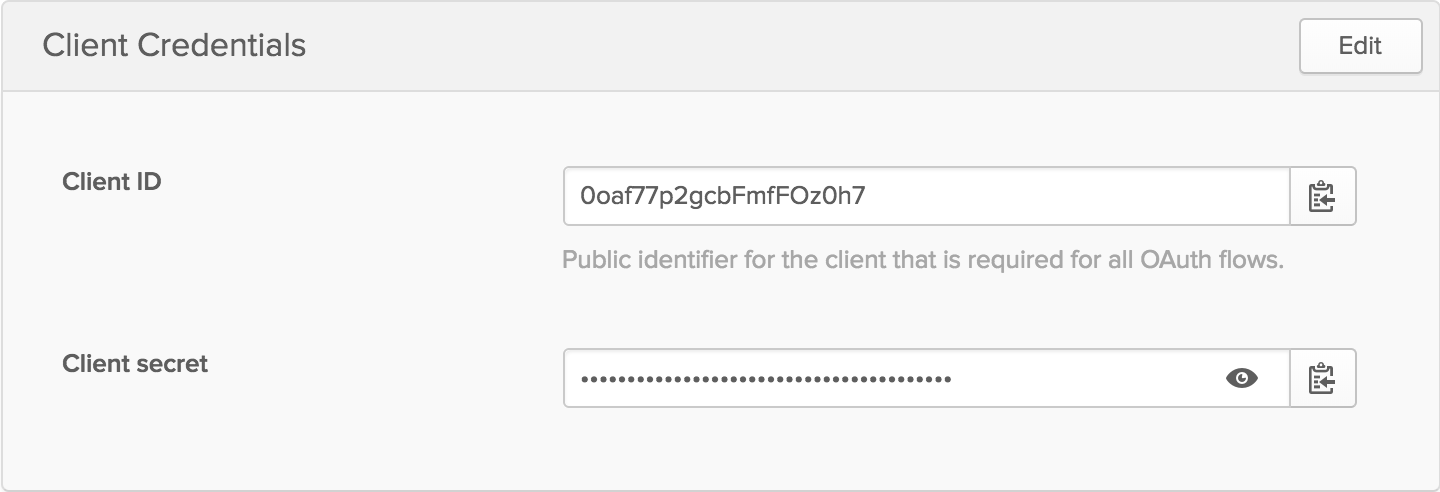Click the masked dots in Client secret

tap(766, 379)
